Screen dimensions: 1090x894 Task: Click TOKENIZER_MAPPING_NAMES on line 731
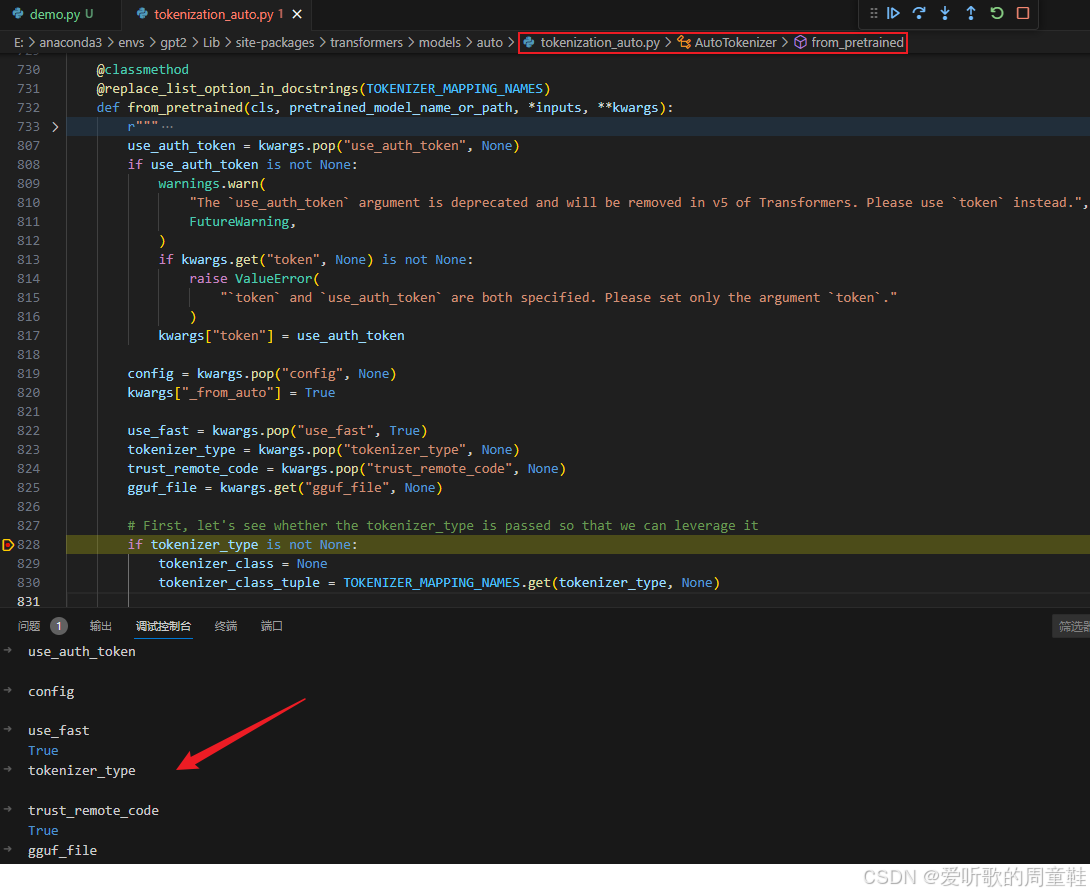[x=455, y=89]
